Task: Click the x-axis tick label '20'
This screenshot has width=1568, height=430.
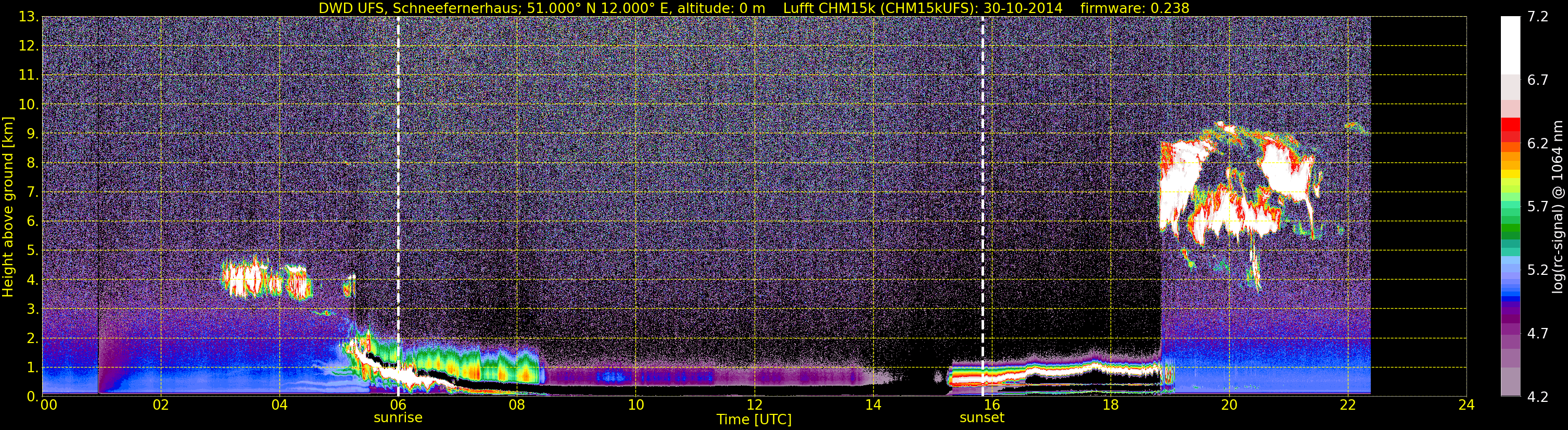Action: 1229,405
